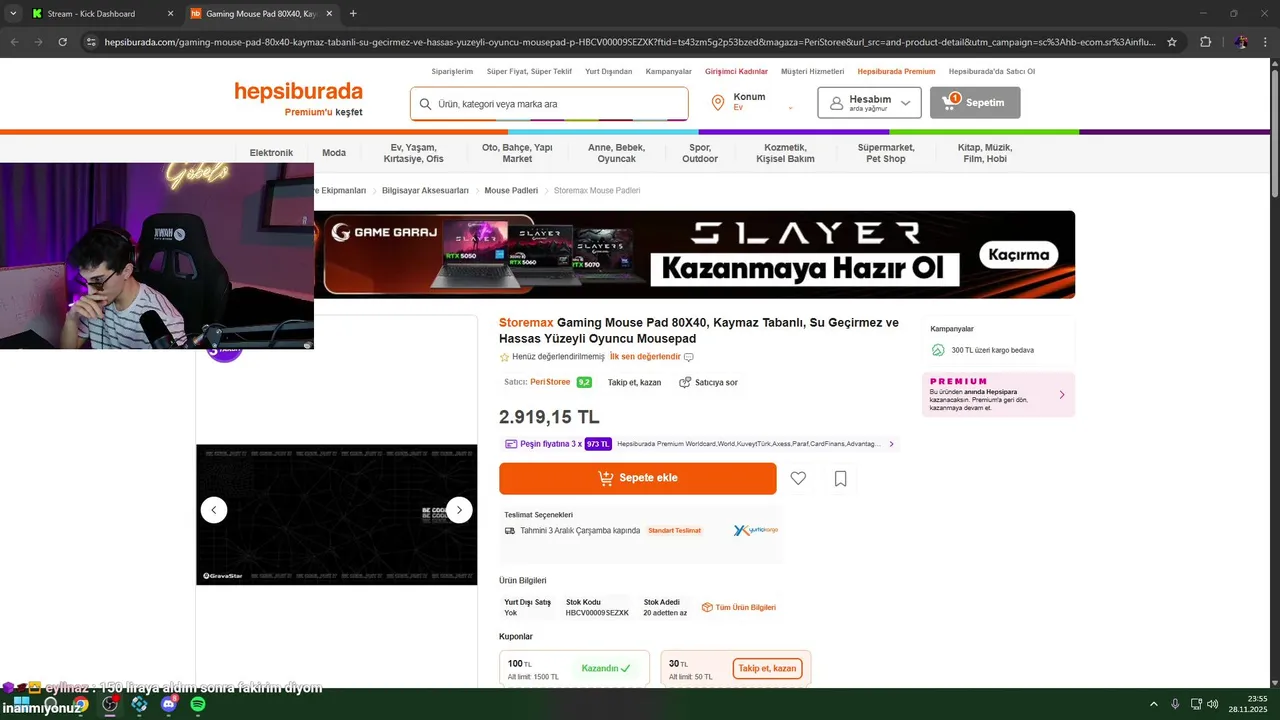Click Premium'u keşfet under logo
The height and width of the screenshot is (720, 1280).
click(x=323, y=112)
